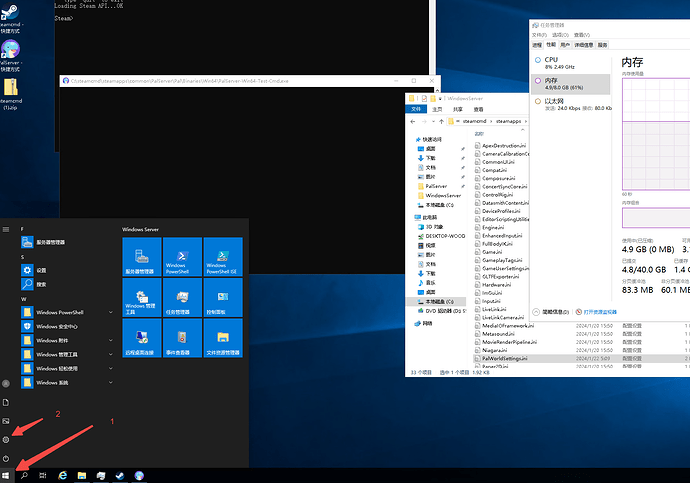Open the PalServer shortcut on the desktop
Image resolution: width=690 pixels, height=483 pixels.
pos(11,55)
